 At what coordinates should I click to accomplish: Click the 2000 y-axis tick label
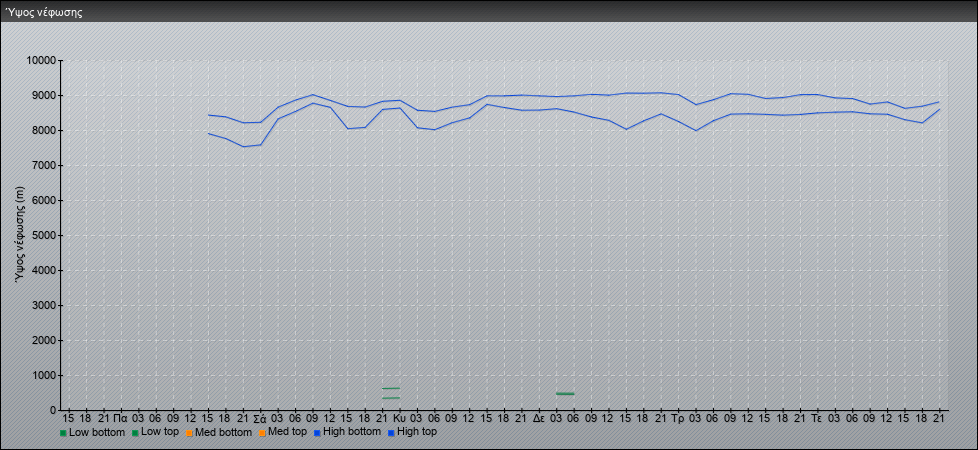click(44, 340)
